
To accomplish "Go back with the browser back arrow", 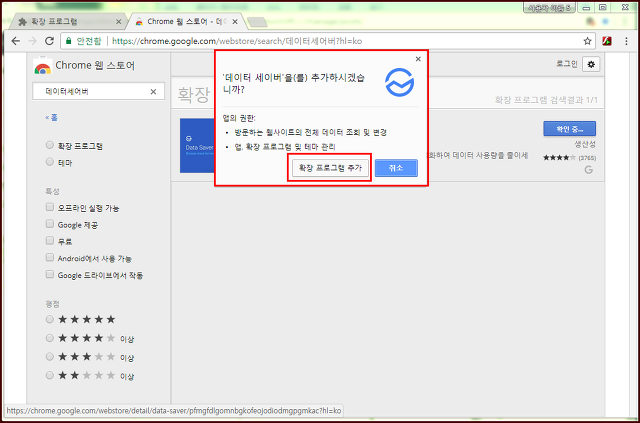I will click(16, 41).
